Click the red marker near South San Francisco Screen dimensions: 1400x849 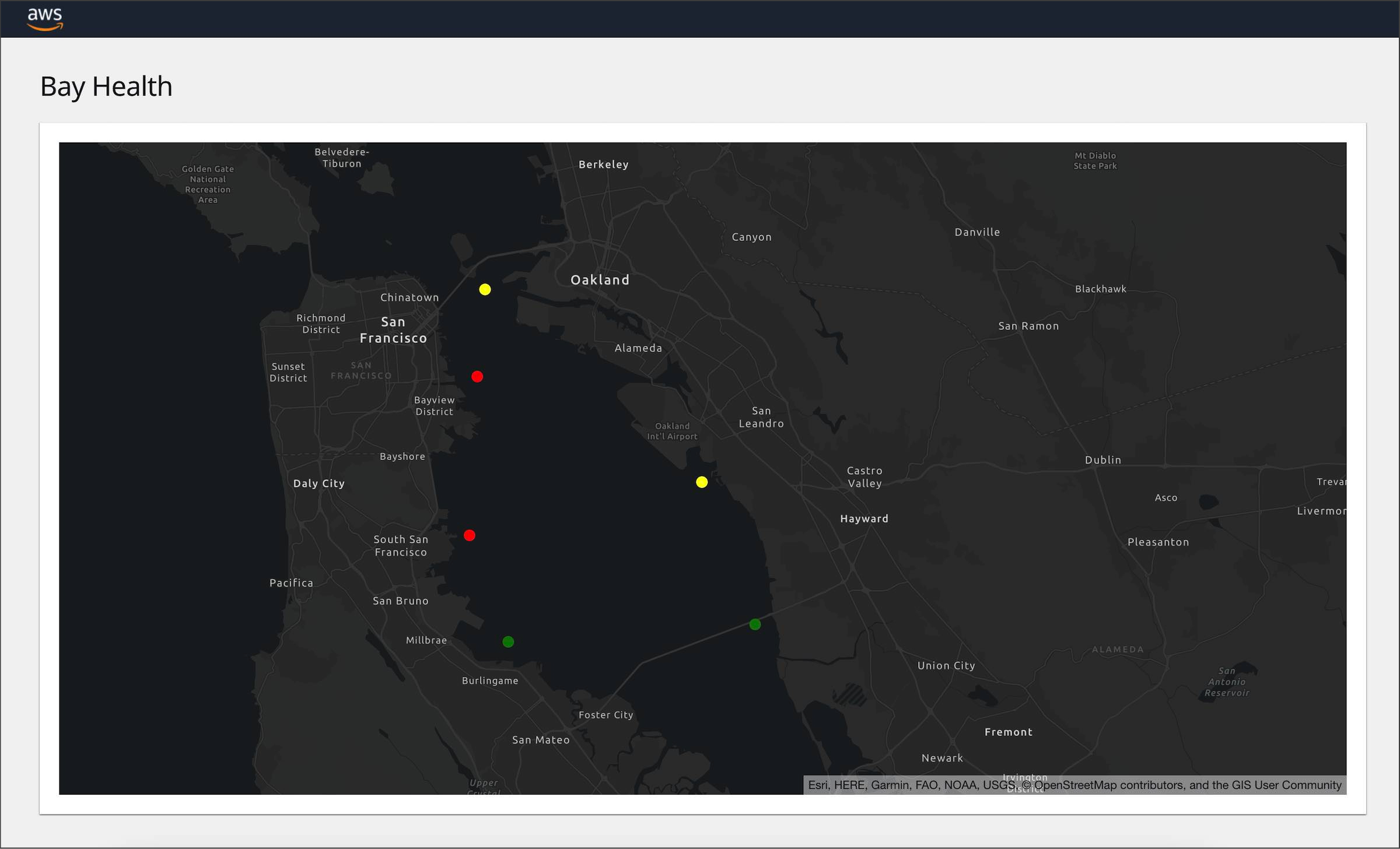point(470,535)
